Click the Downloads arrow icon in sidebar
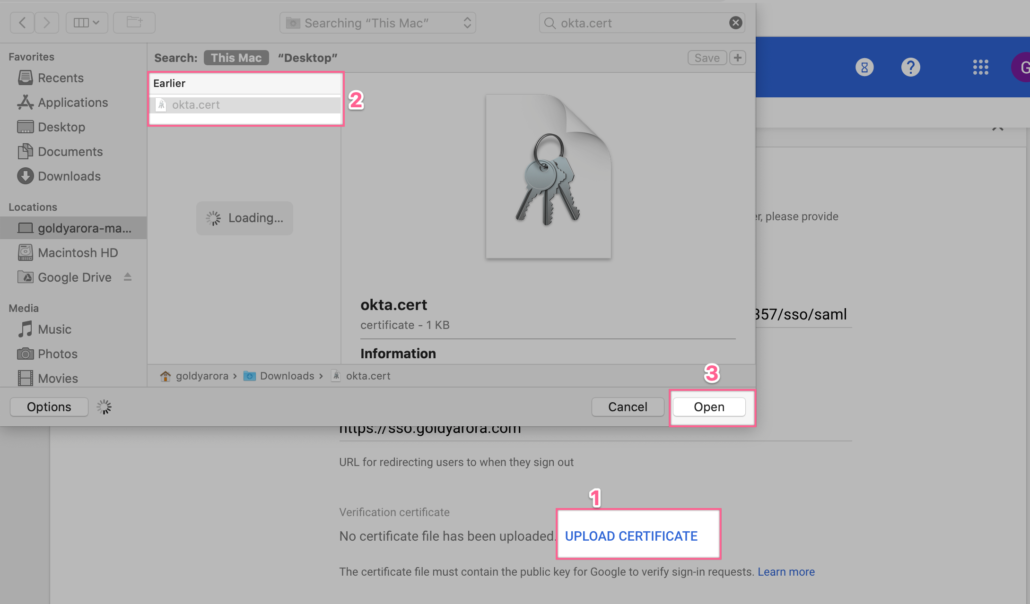Image resolution: width=1030 pixels, height=604 pixels. (x=25, y=176)
